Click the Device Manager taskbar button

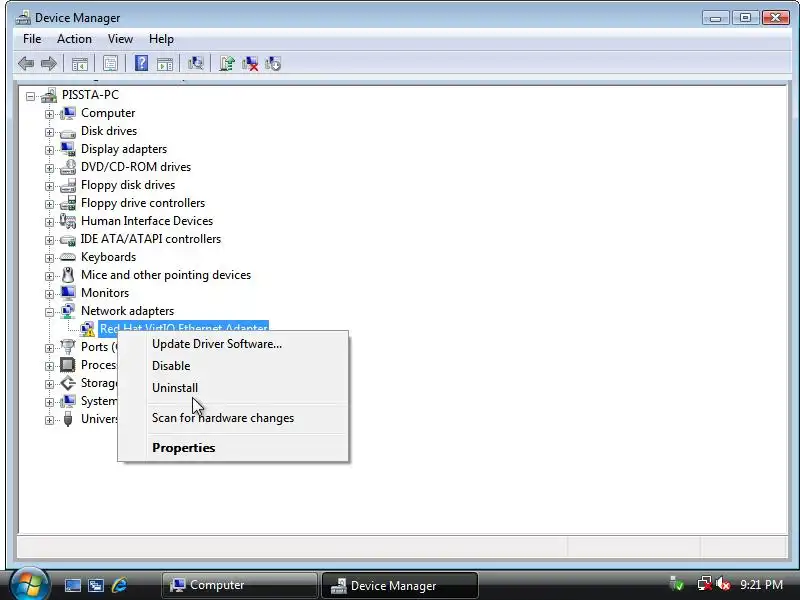coord(399,585)
